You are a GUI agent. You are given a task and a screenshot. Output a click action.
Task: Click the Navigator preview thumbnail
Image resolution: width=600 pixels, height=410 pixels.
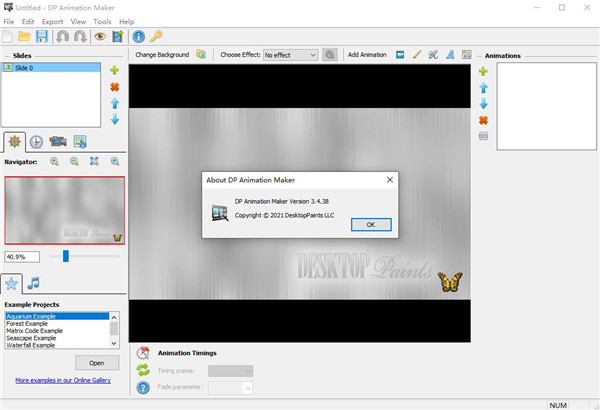pyautogui.click(x=65, y=210)
